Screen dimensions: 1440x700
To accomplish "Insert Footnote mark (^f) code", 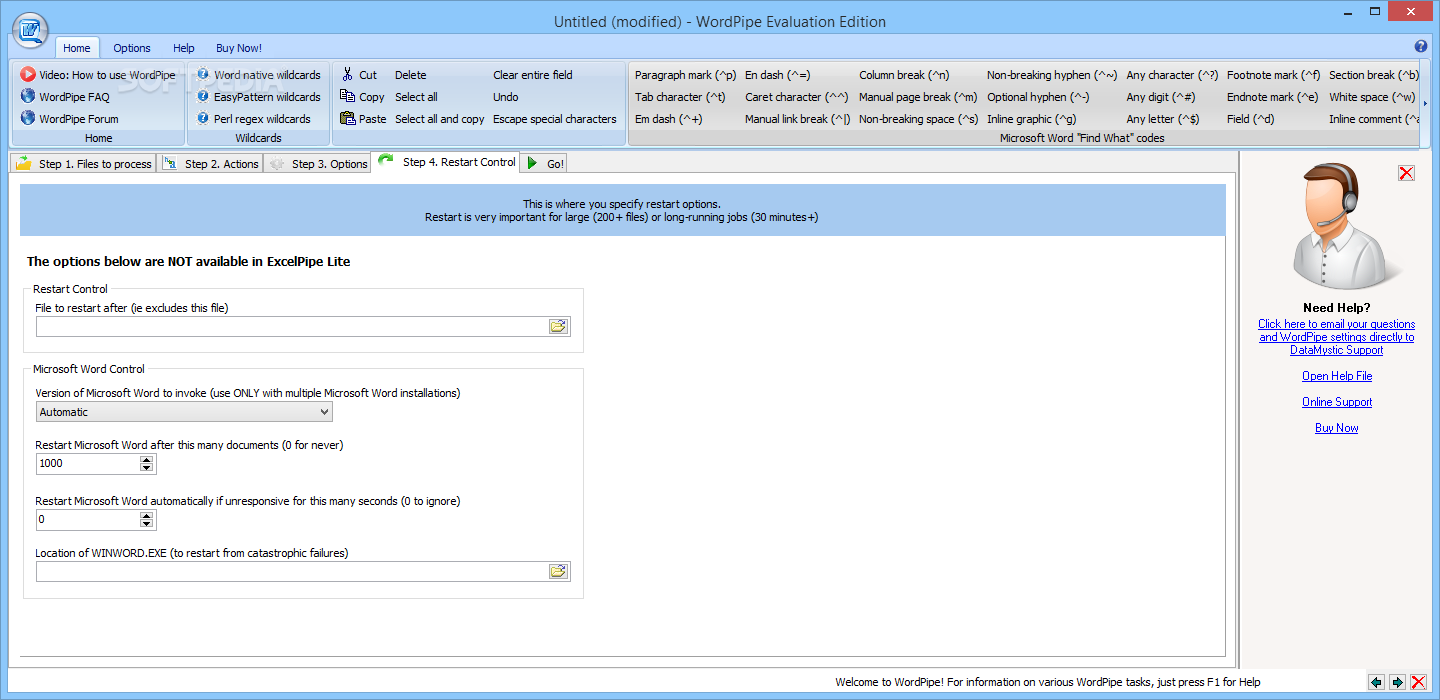I will pos(1273,75).
